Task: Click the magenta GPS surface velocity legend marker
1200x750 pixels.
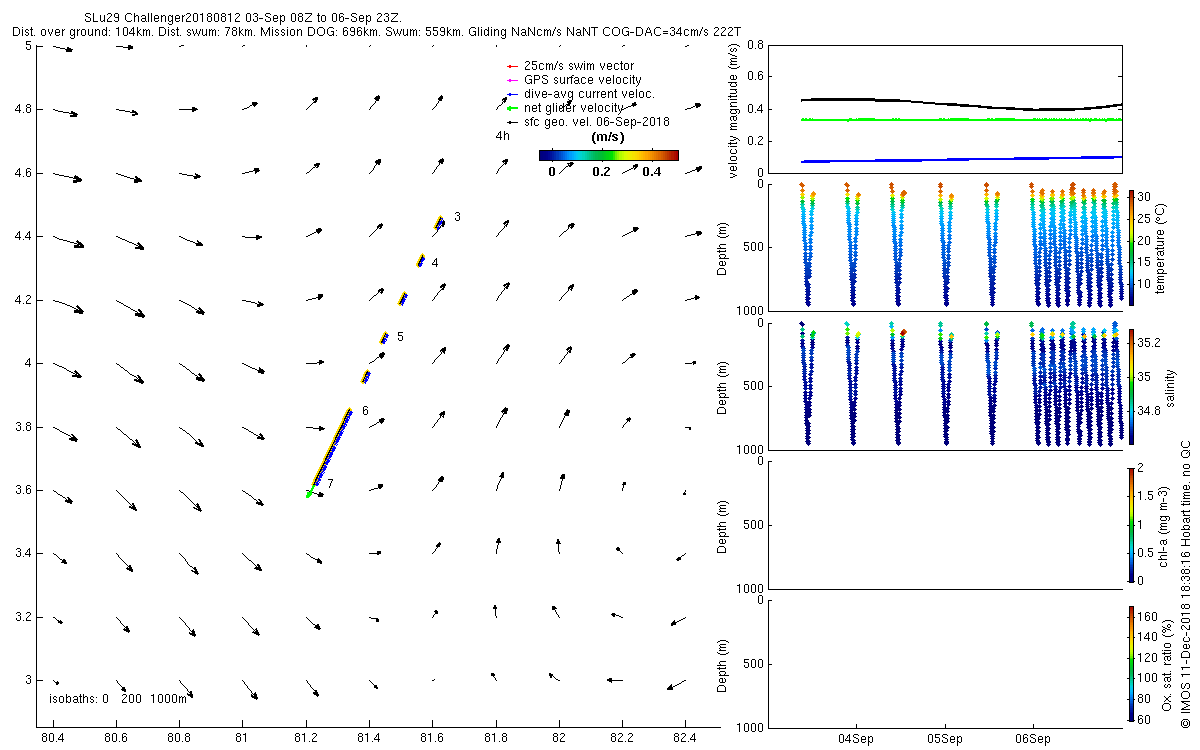Action: (511, 80)
